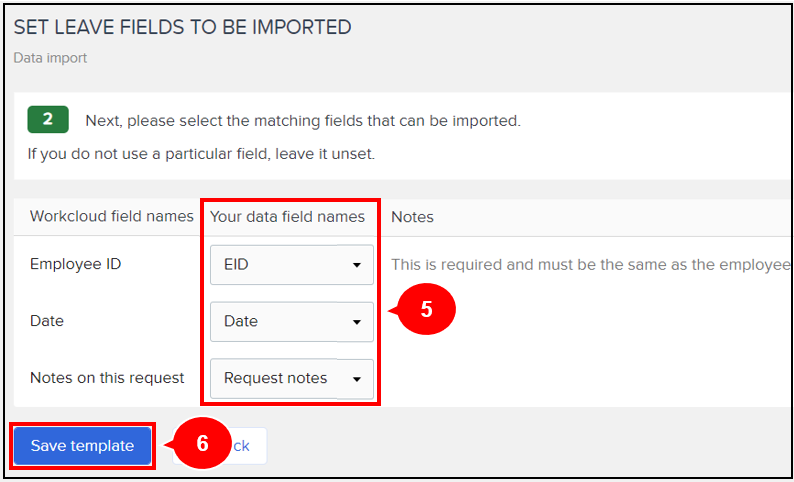
Task: Click the arrow on the EID dropdown
Action: [356, 265]
